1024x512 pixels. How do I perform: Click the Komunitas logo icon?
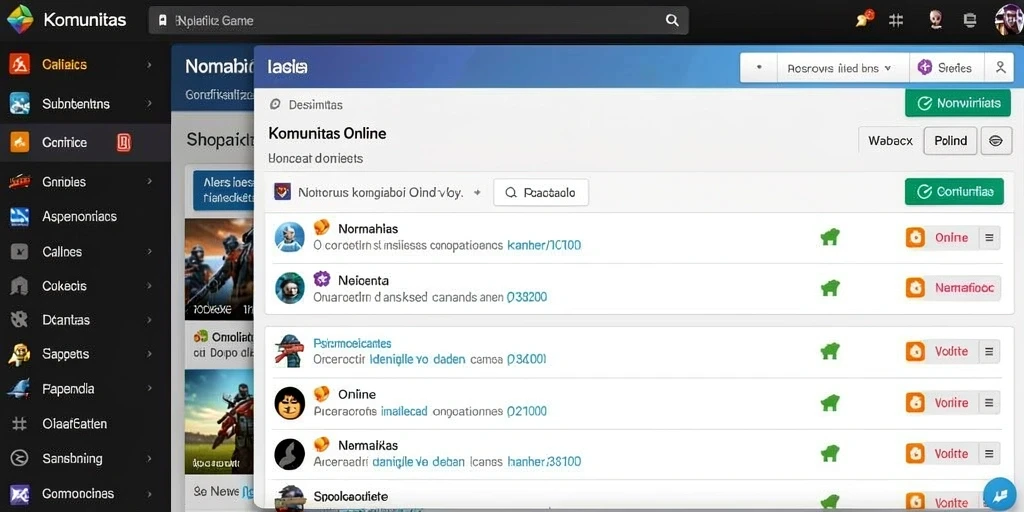(x=20, y=20)
